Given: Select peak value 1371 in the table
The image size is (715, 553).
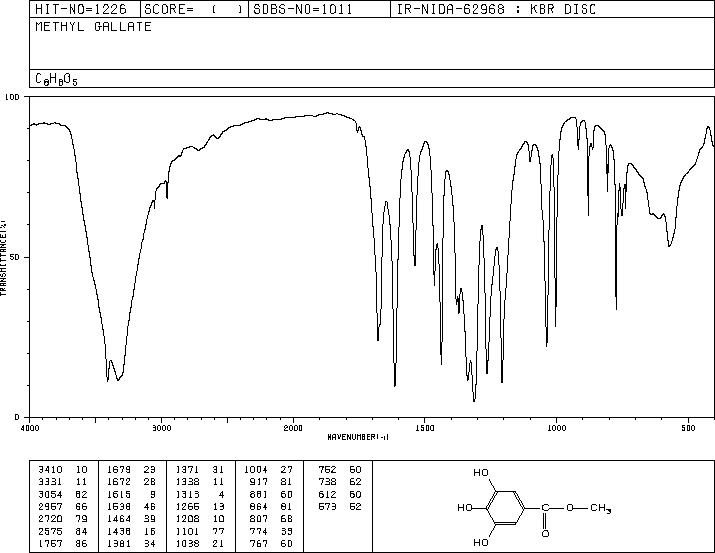Looking at the screenshot, I should pyautogui.click(x=187, y=470).
